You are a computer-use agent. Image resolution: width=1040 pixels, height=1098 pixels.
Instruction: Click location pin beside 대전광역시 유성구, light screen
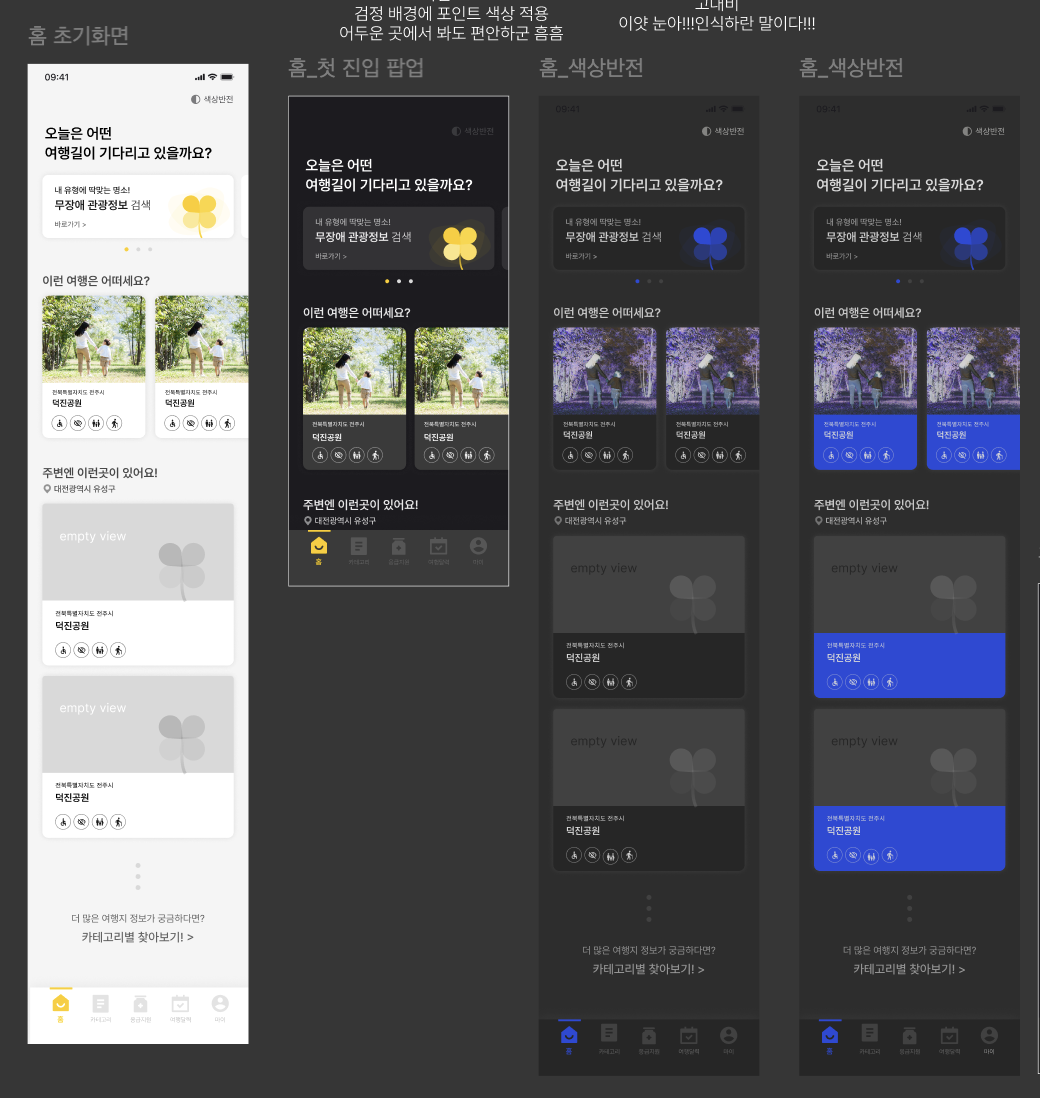coord(47,489)
